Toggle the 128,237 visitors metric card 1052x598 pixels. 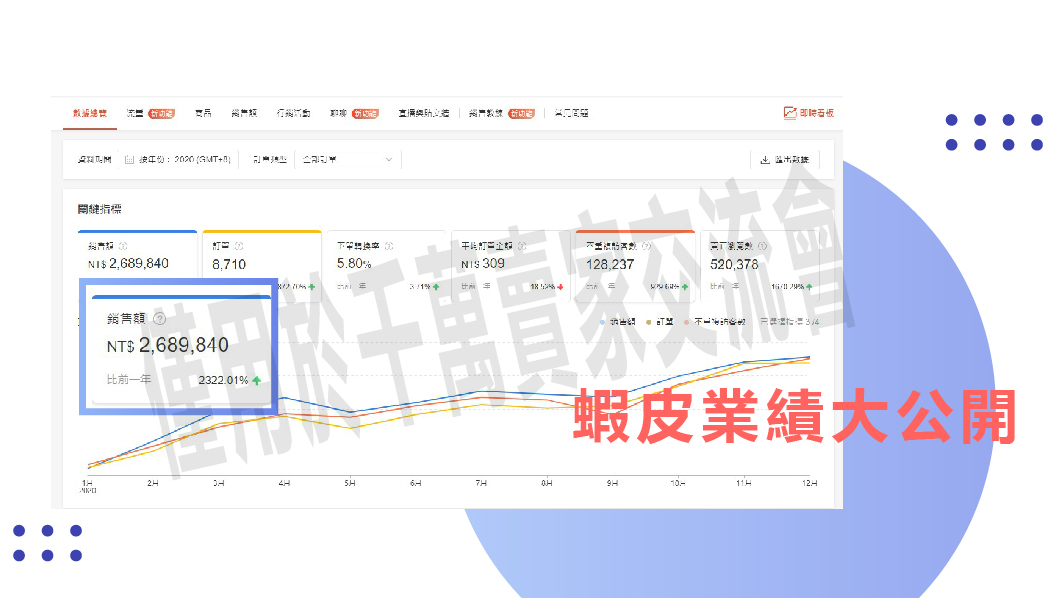click(x=633, y=264)
